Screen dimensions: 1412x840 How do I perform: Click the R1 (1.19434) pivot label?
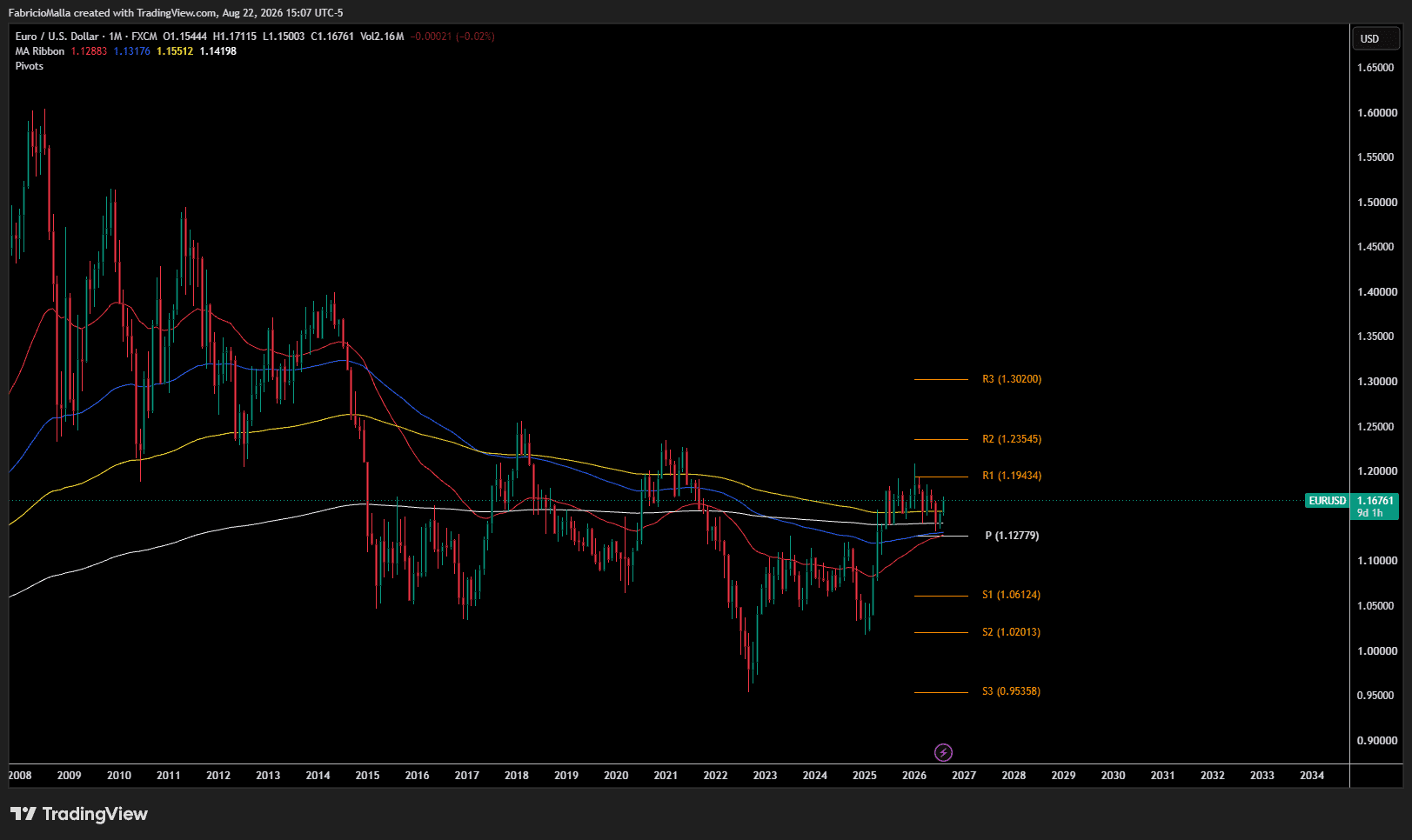tap(1012, 476)
